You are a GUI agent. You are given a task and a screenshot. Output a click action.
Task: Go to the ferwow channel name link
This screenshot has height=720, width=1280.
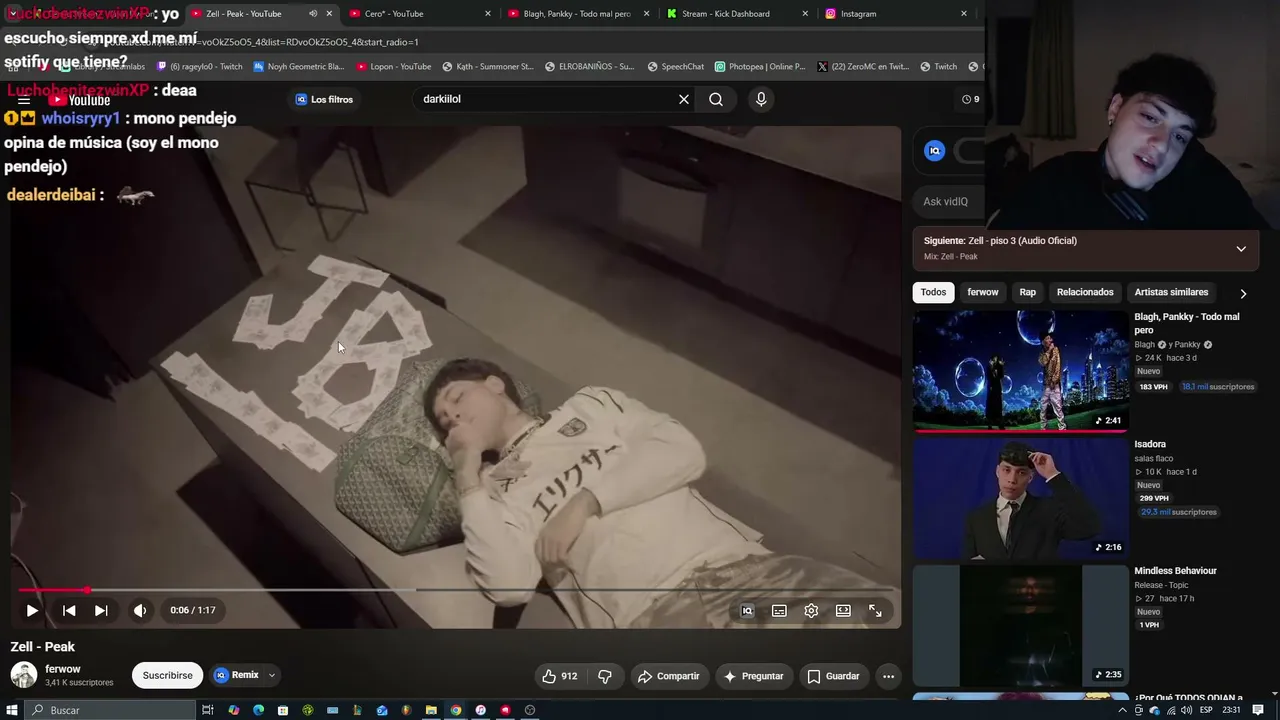(63, 669)
